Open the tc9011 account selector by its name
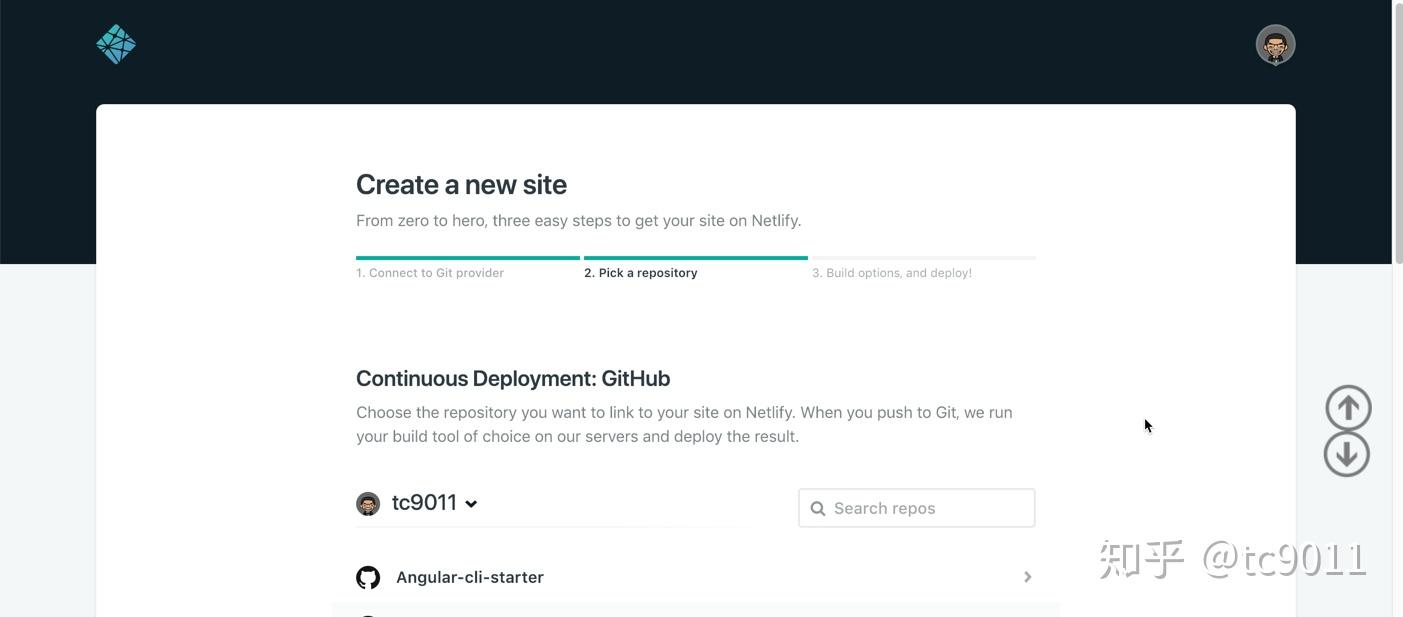 point(424,503)
